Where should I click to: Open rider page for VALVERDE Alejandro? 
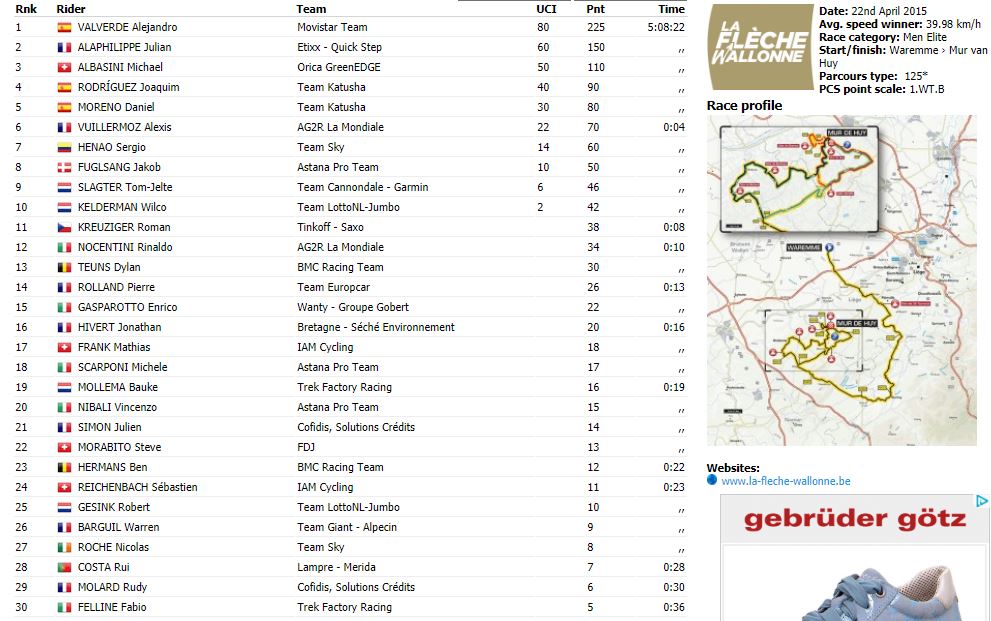point(127,27)
